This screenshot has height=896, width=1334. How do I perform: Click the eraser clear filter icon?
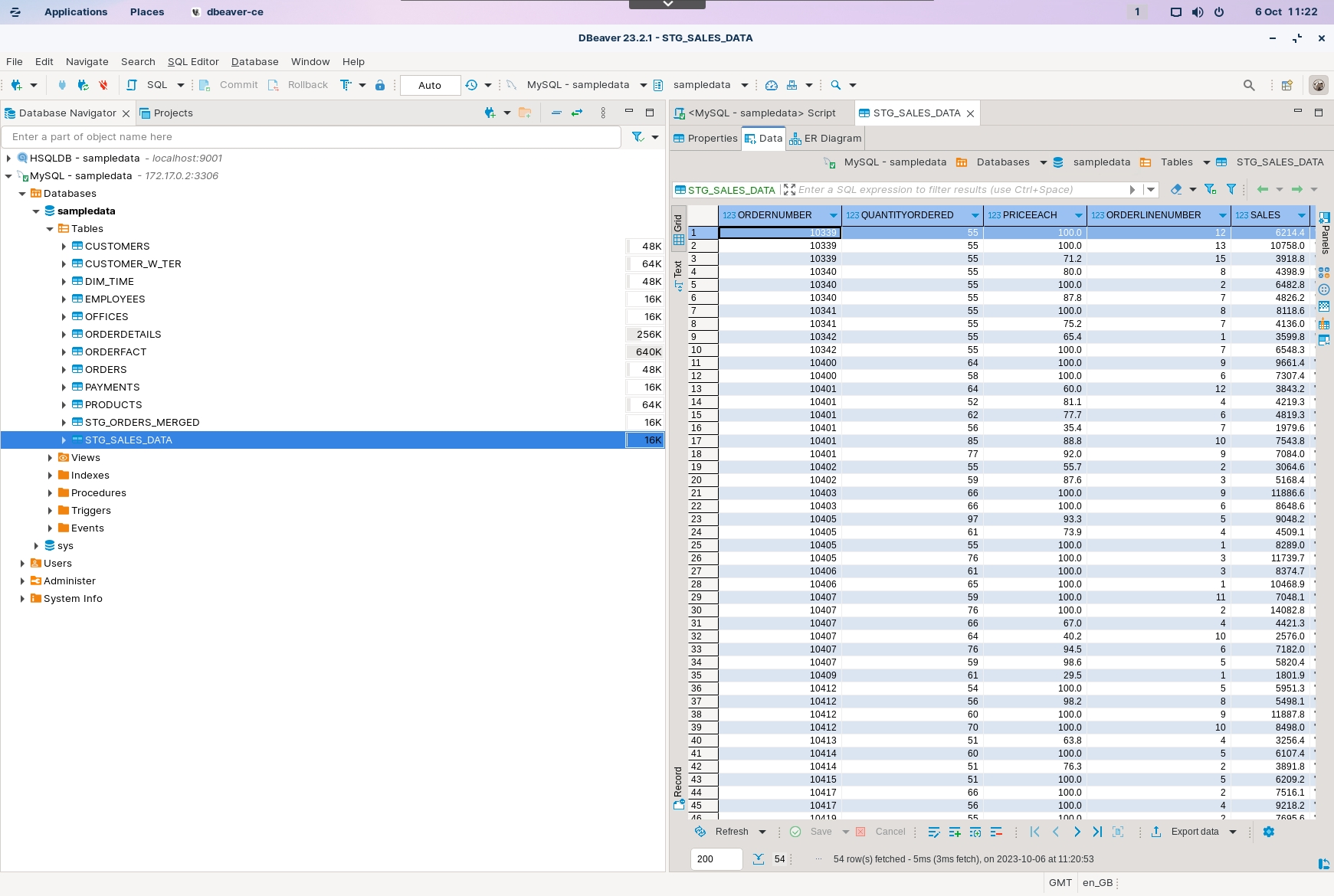[x=1176, y=189]
